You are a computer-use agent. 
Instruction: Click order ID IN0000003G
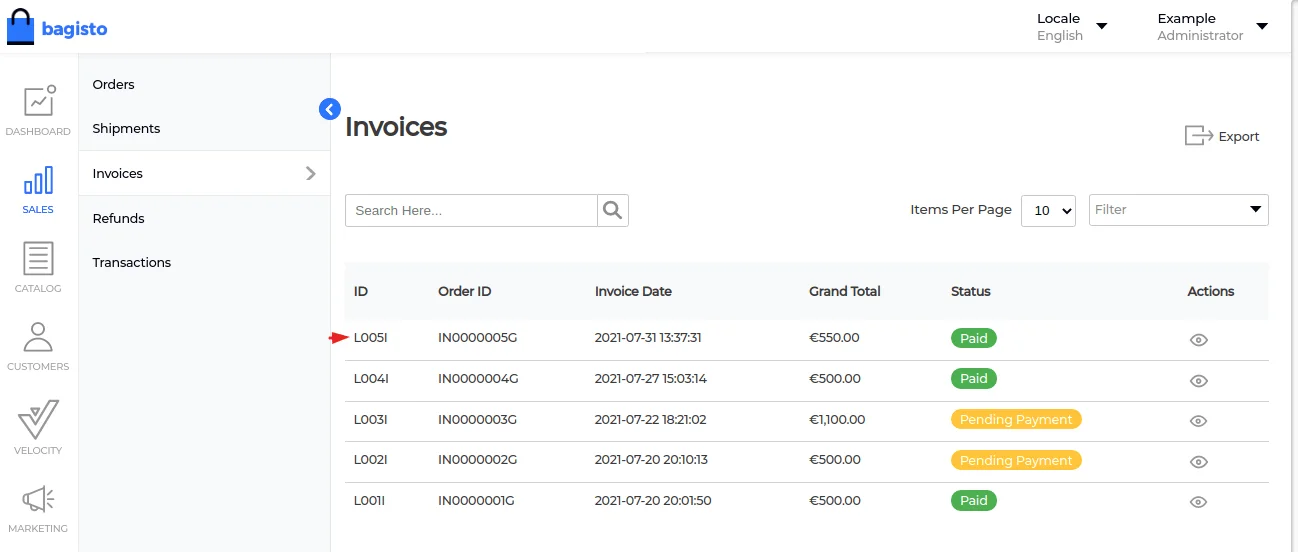click(478, 419)
